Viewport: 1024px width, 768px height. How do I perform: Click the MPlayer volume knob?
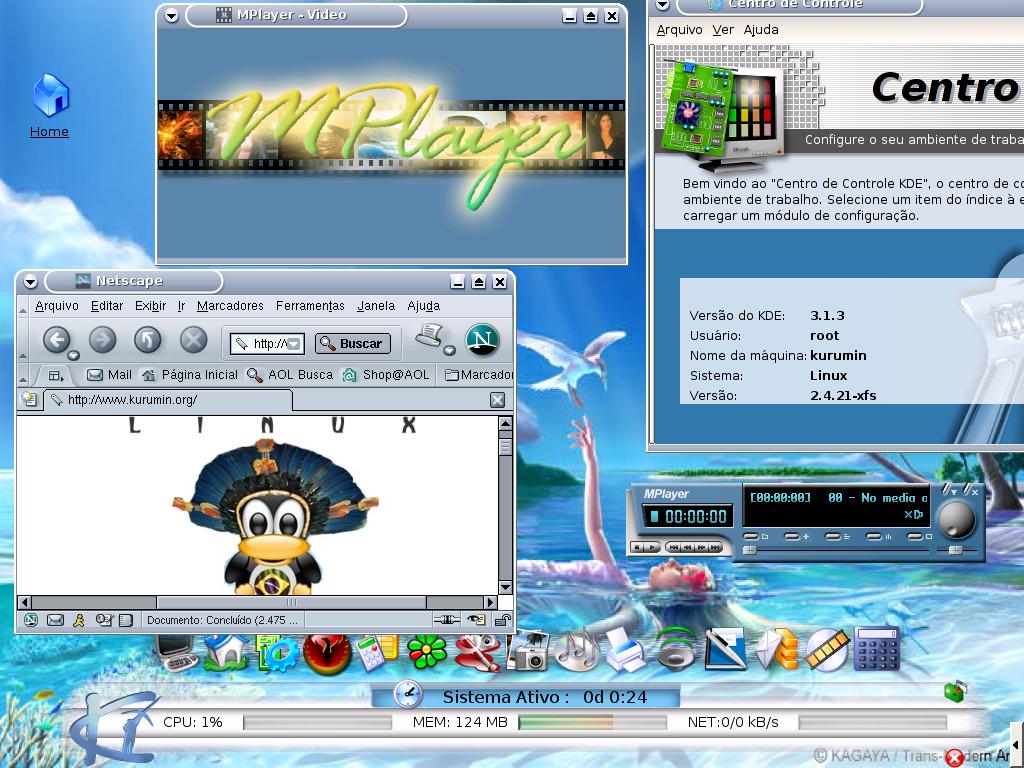[x=957, y=519]
